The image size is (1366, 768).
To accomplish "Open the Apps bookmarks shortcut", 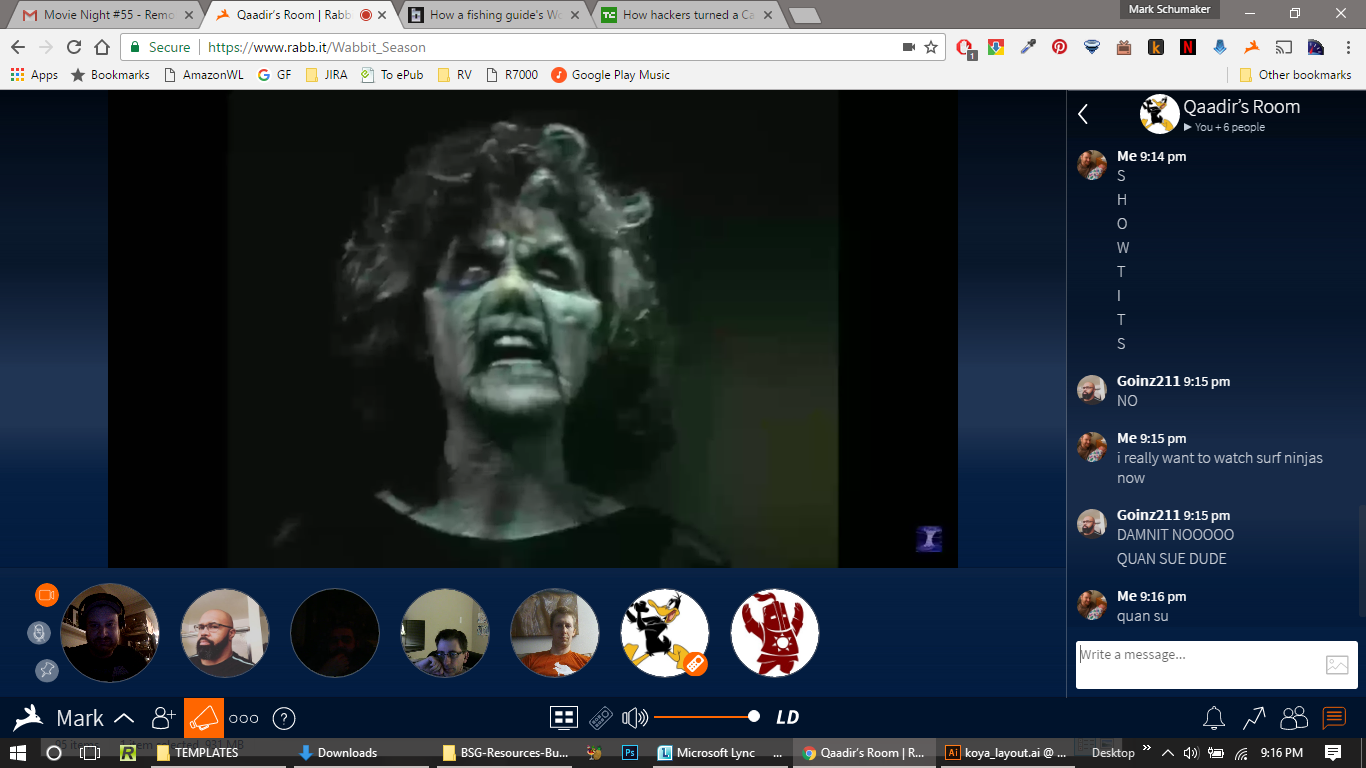I will [x=34, y=75].
